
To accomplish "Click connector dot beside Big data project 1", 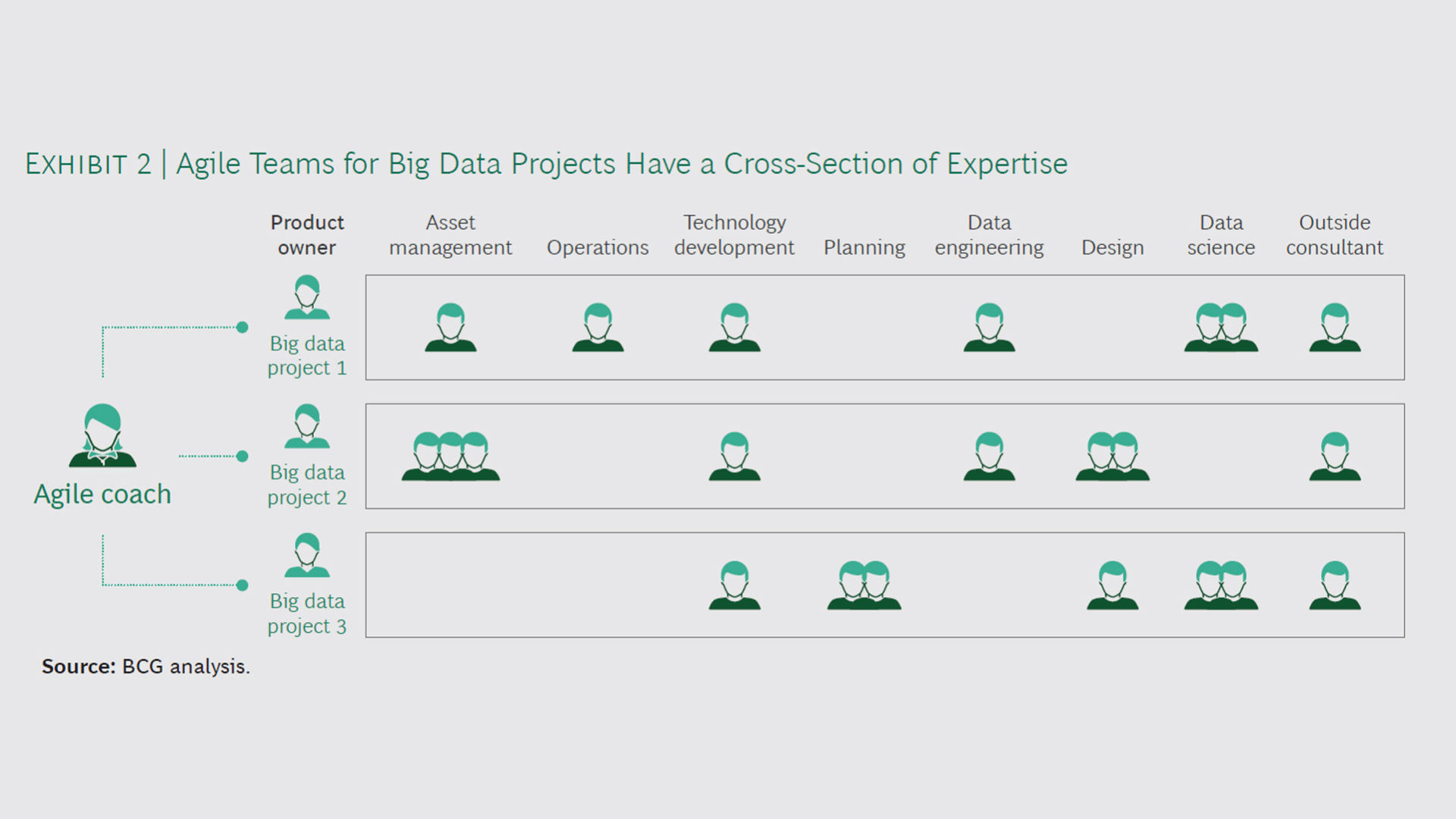I will [243, 328].
